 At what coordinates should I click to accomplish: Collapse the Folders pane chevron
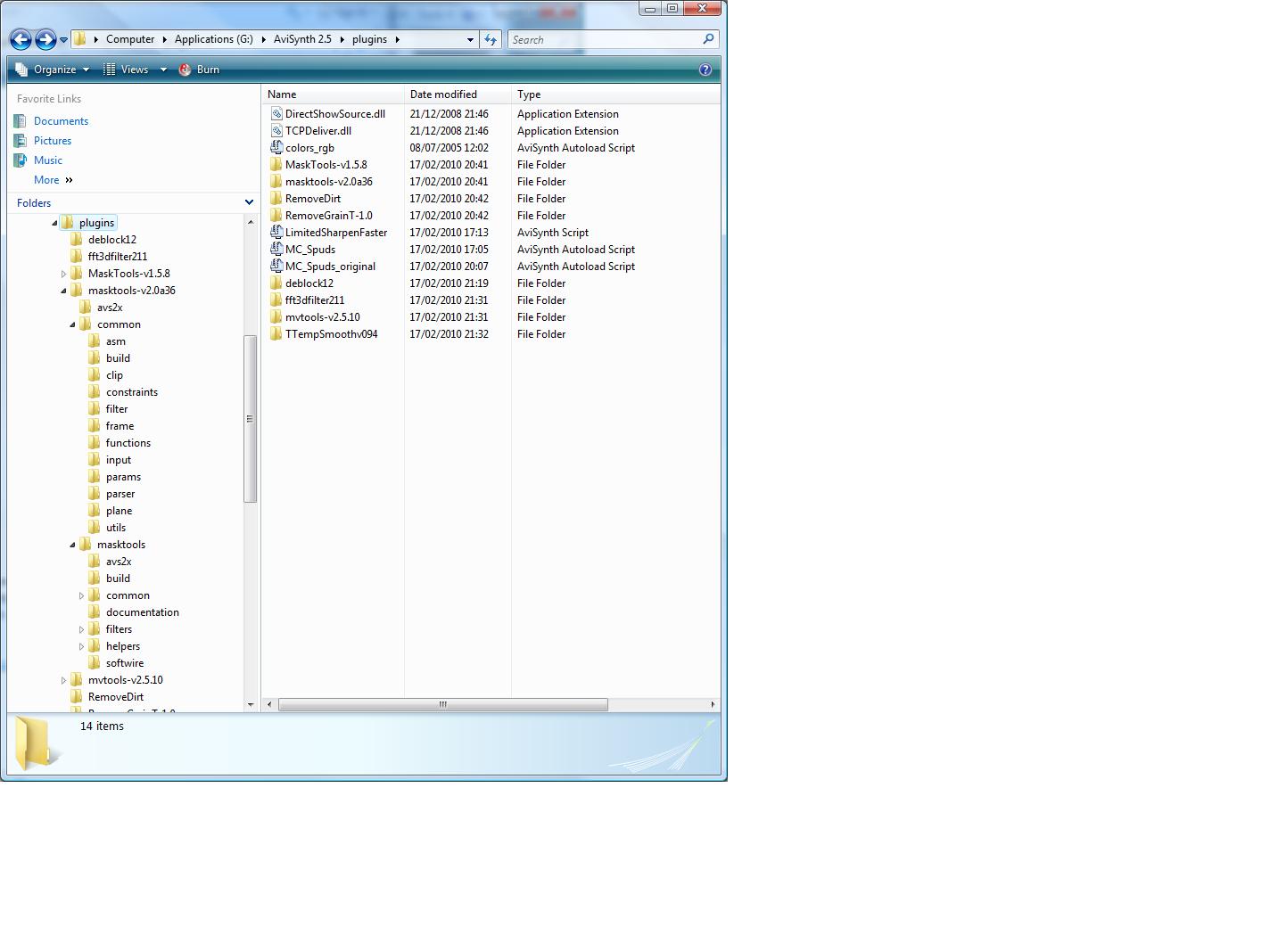(x=249, y=203)
